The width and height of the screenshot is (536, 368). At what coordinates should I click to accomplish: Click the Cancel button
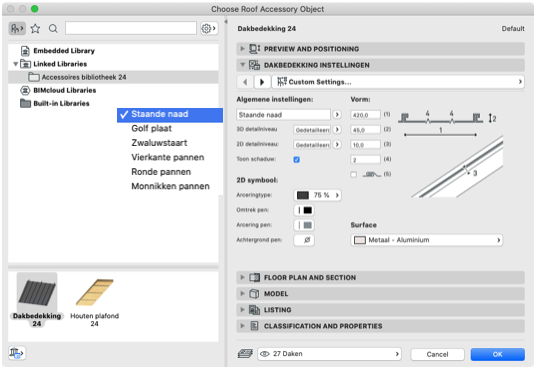point(437,354)
